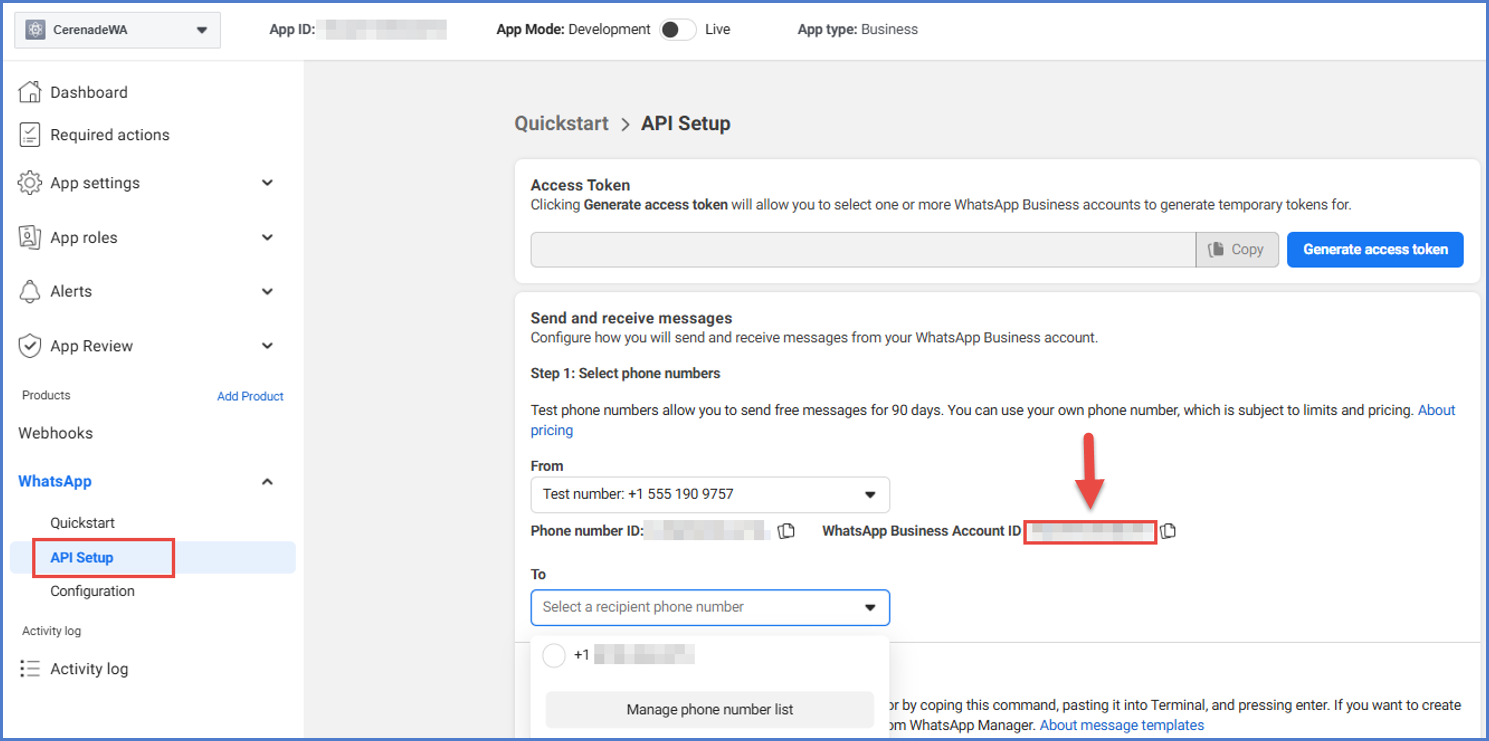Image resolution: width=1489 pixels, height=741 pixels.
Task: Click the App settings gear icon
Action: (30, 183)
